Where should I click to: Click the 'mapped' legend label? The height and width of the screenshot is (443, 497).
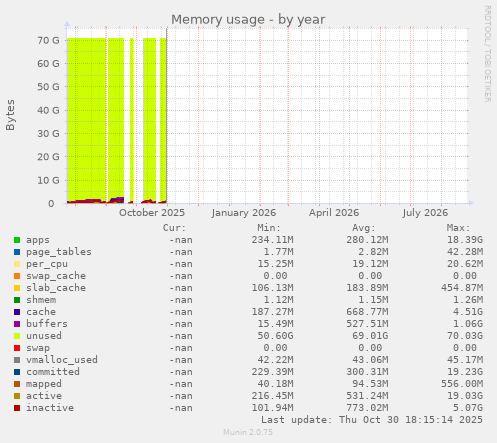pos(44,384)
